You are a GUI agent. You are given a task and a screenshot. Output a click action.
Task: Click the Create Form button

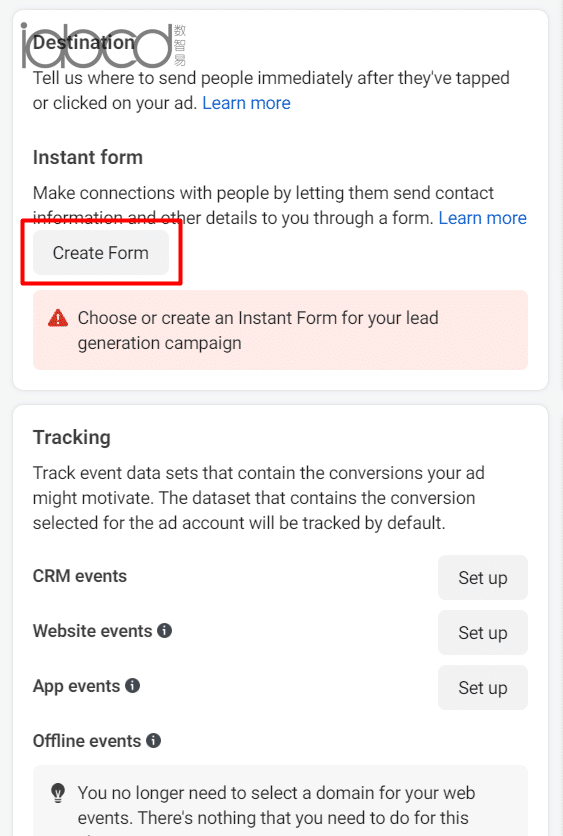(x=101, y=253)
